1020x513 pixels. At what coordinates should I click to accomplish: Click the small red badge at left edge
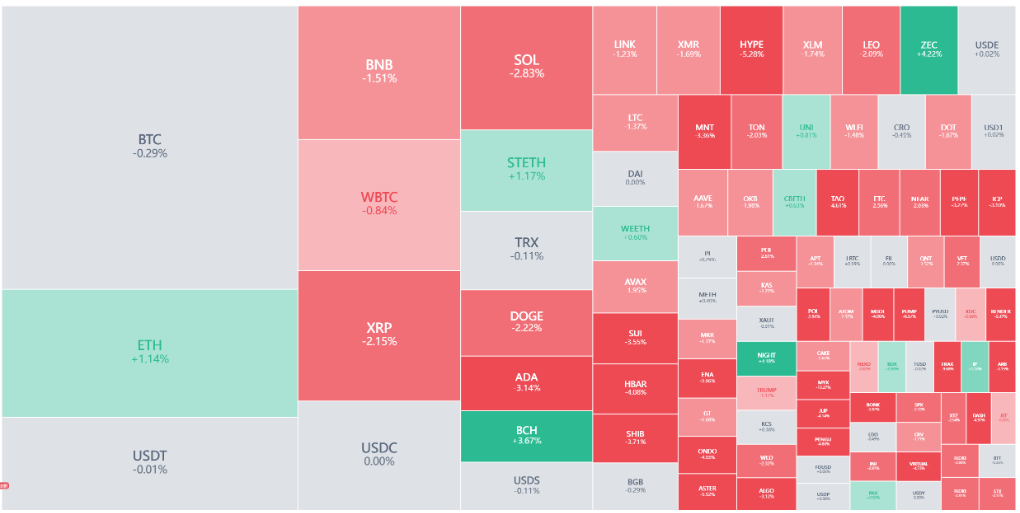[4, 485]
